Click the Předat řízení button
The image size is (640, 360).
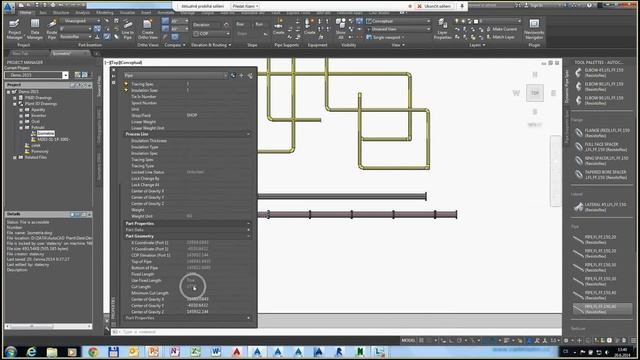[x=245, y=6]
